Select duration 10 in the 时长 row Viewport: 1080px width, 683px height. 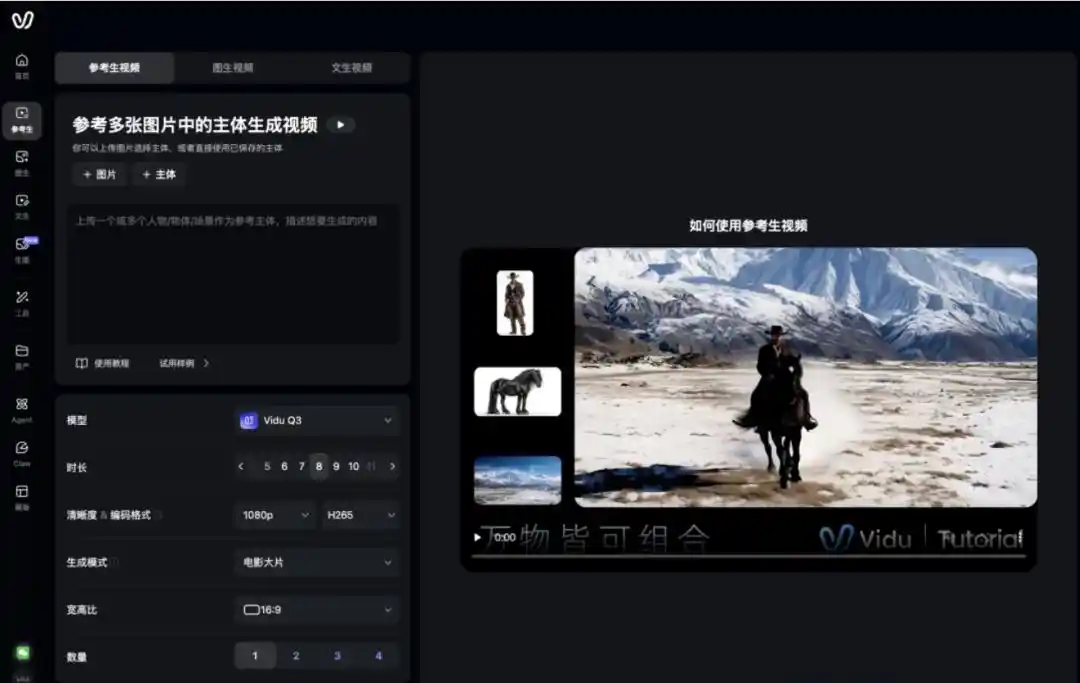click(x=353, y=467)
